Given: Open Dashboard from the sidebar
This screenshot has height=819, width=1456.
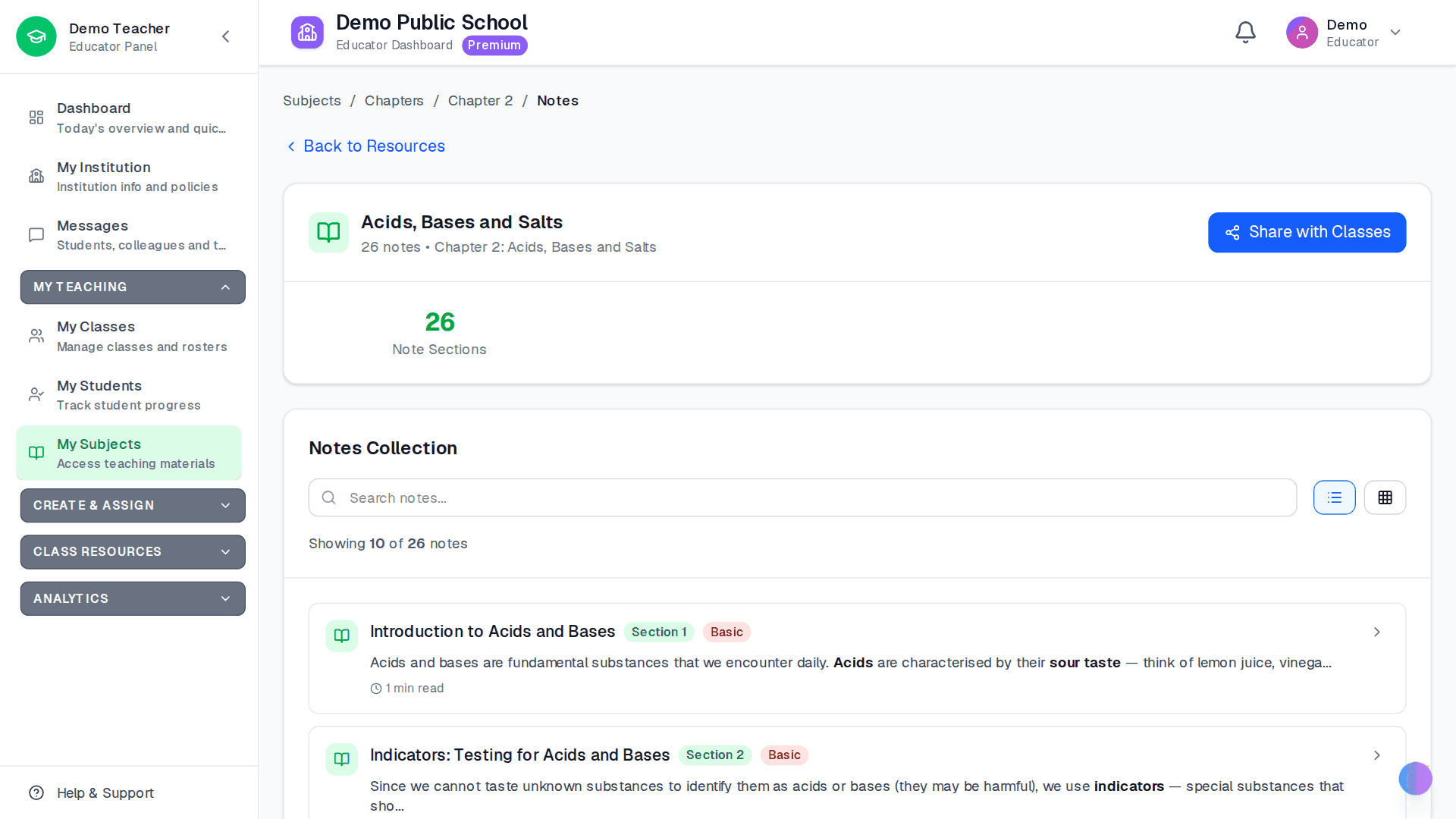Looking at the screenshot, I should (129, 118).
